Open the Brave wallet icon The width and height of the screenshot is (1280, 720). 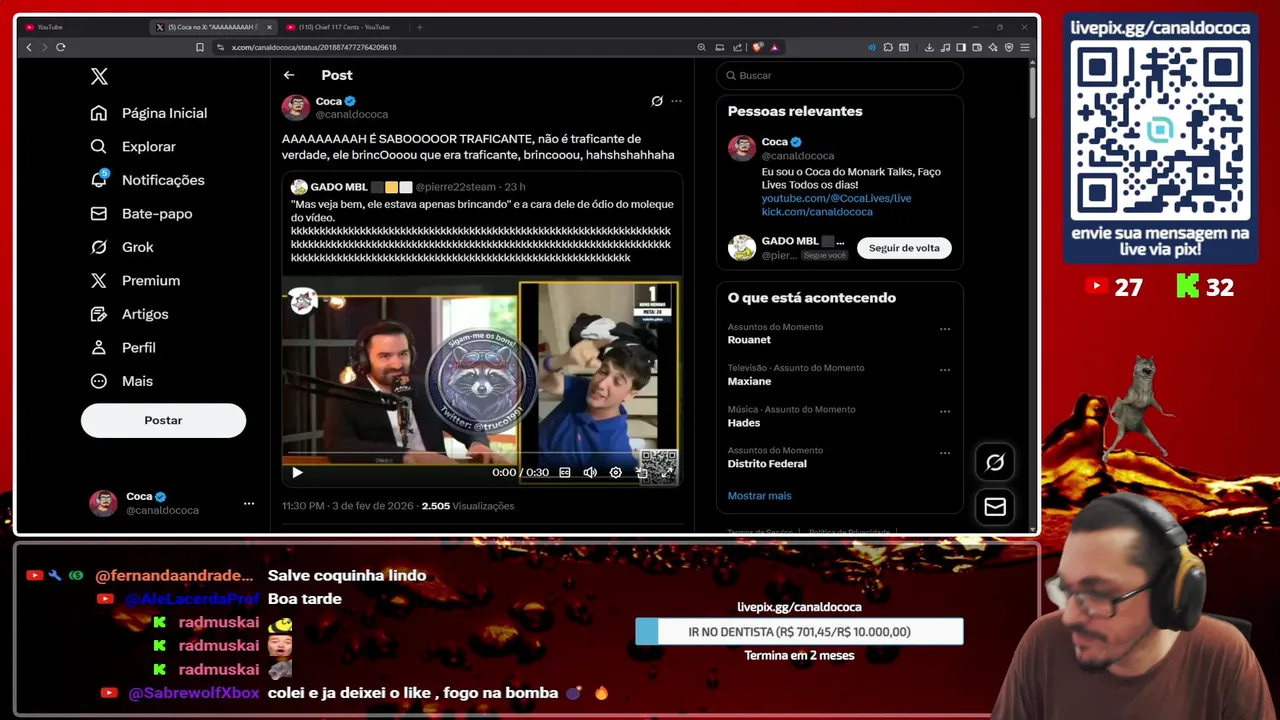tap(977, 47)
